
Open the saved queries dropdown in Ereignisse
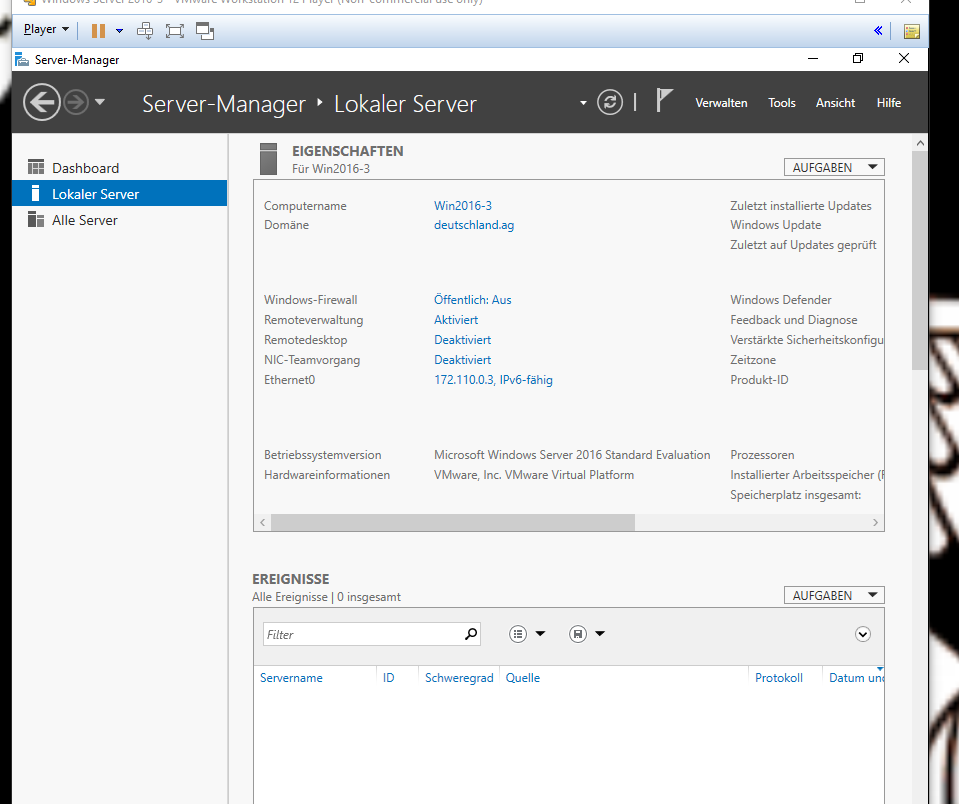[586, 634]
